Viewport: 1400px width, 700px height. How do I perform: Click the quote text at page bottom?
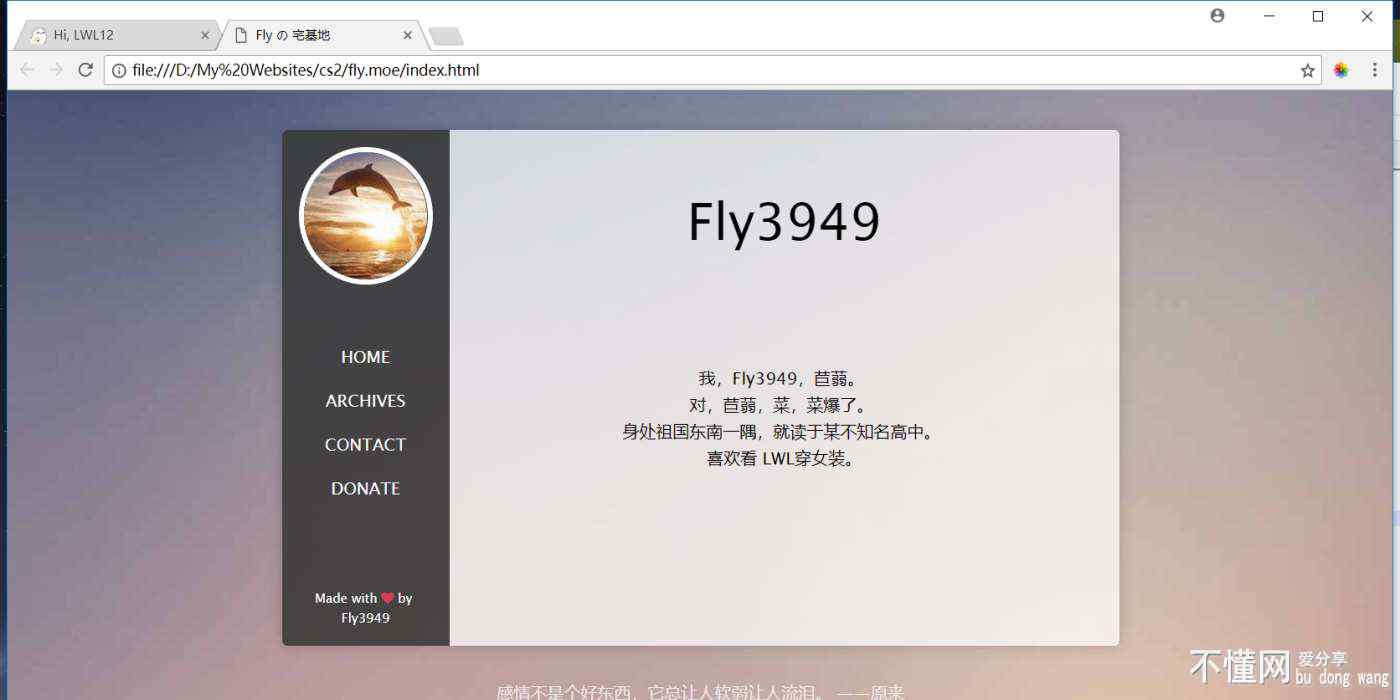click(700, 692)
